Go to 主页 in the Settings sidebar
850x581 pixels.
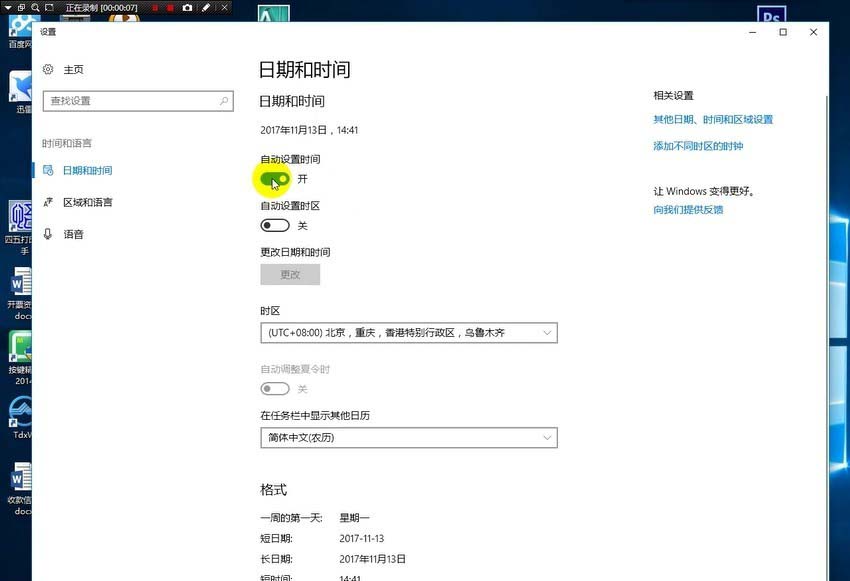coord(73,69)
